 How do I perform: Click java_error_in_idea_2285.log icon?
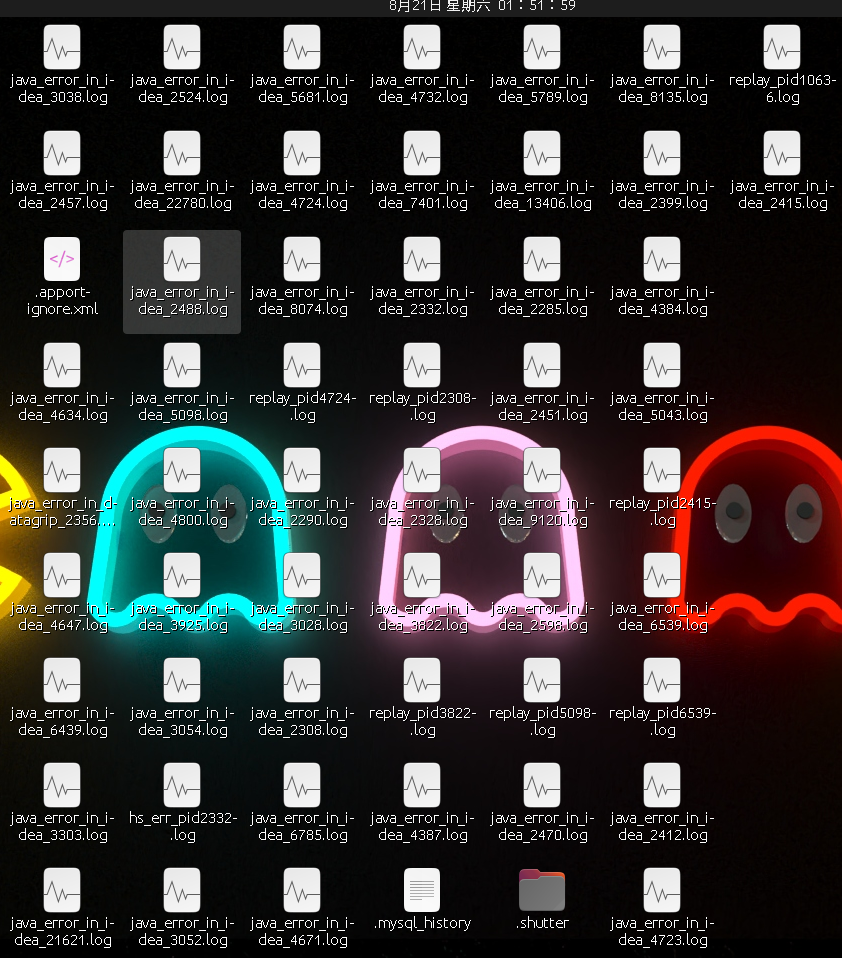point(542,259)
